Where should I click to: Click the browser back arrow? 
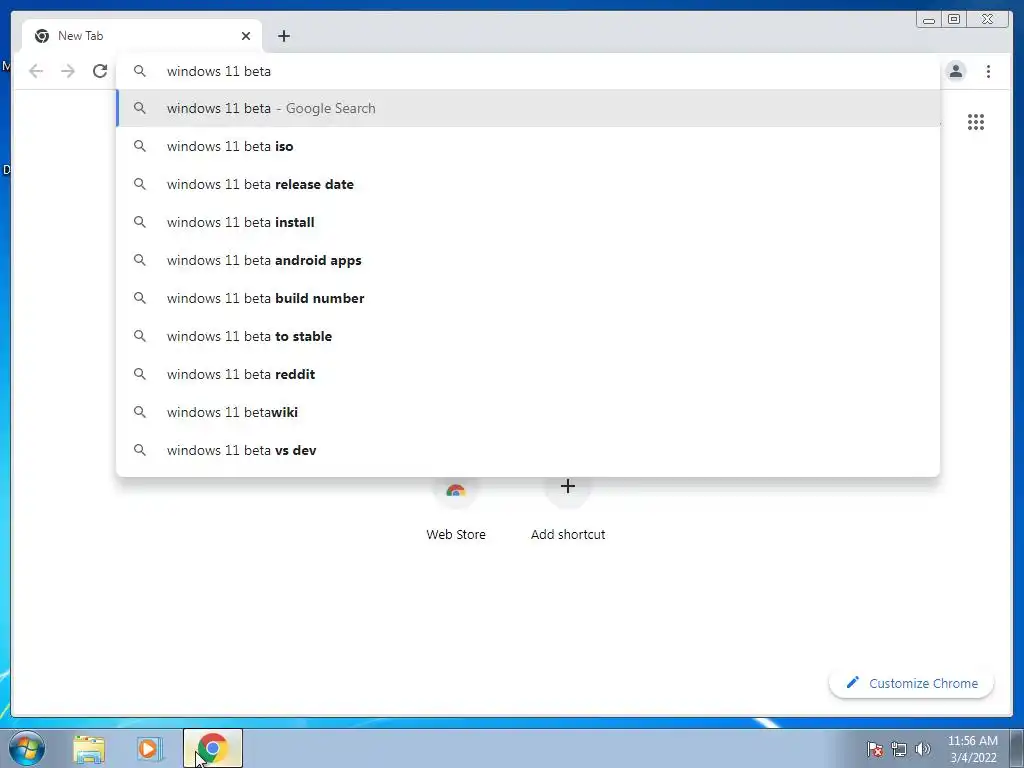click(36, 71)
